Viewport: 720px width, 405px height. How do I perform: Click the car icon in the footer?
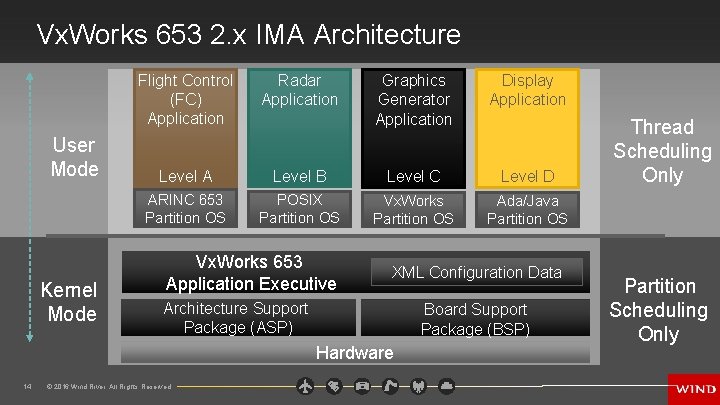coord(362,386)
